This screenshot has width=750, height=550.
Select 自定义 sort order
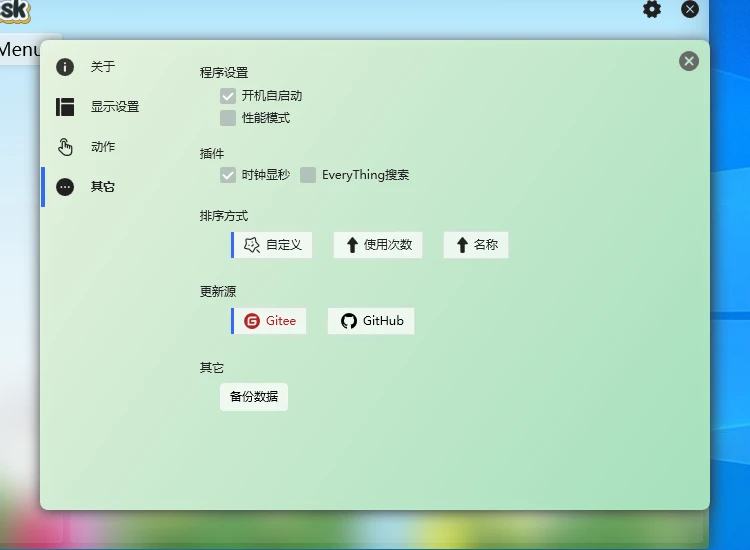[273, 245]
